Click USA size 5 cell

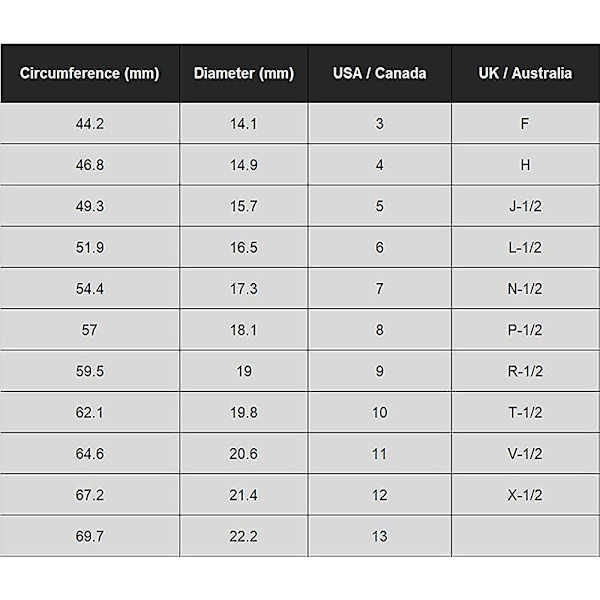[380, 206]
